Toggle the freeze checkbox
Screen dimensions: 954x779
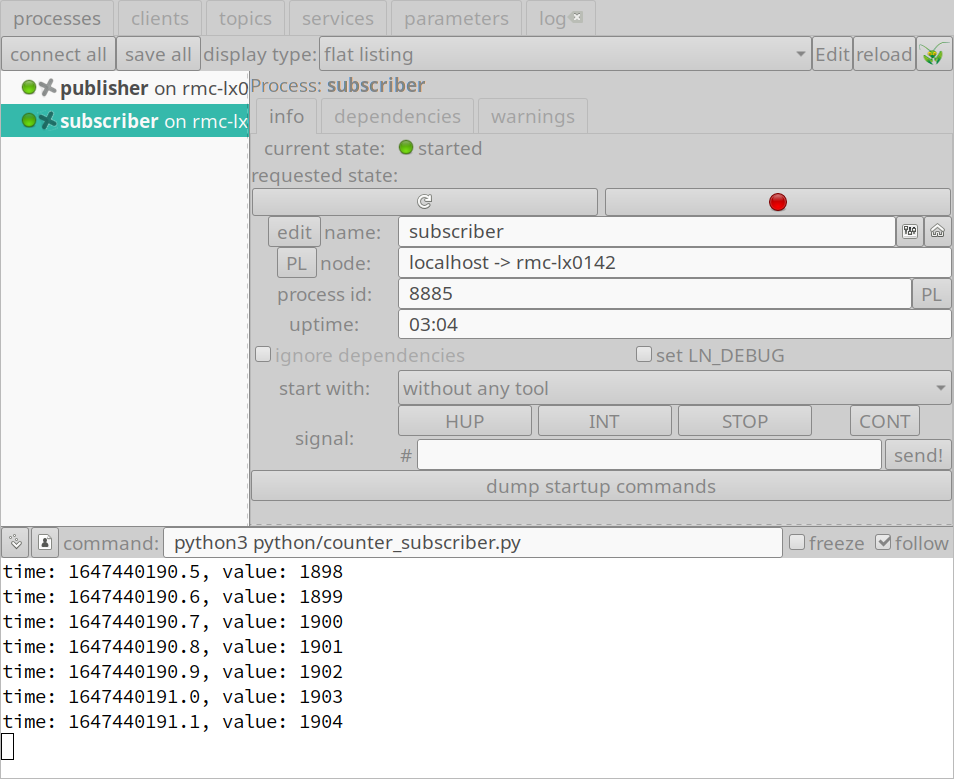(797, 542)
